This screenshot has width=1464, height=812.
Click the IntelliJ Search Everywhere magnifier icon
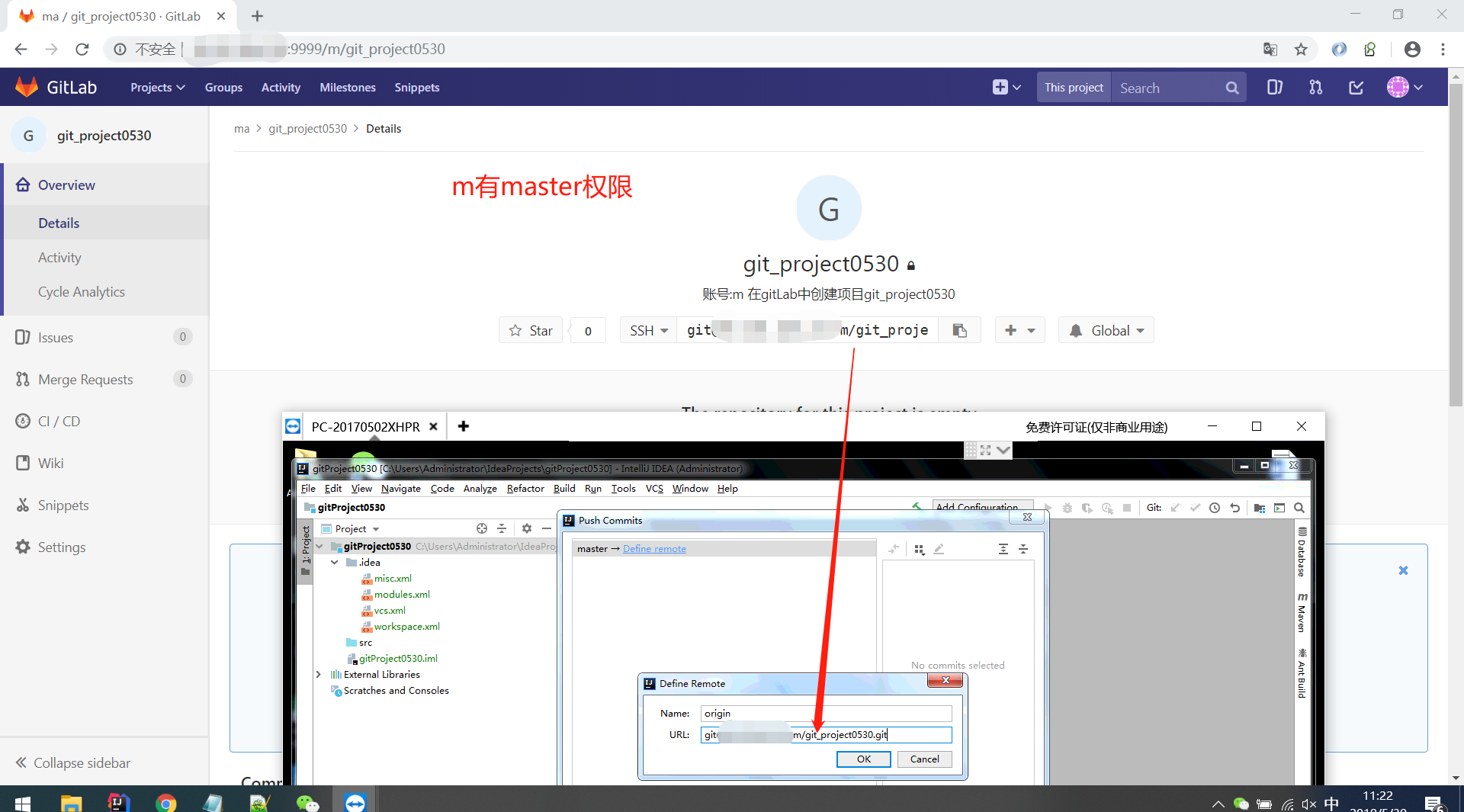[x=1299, y=508]
